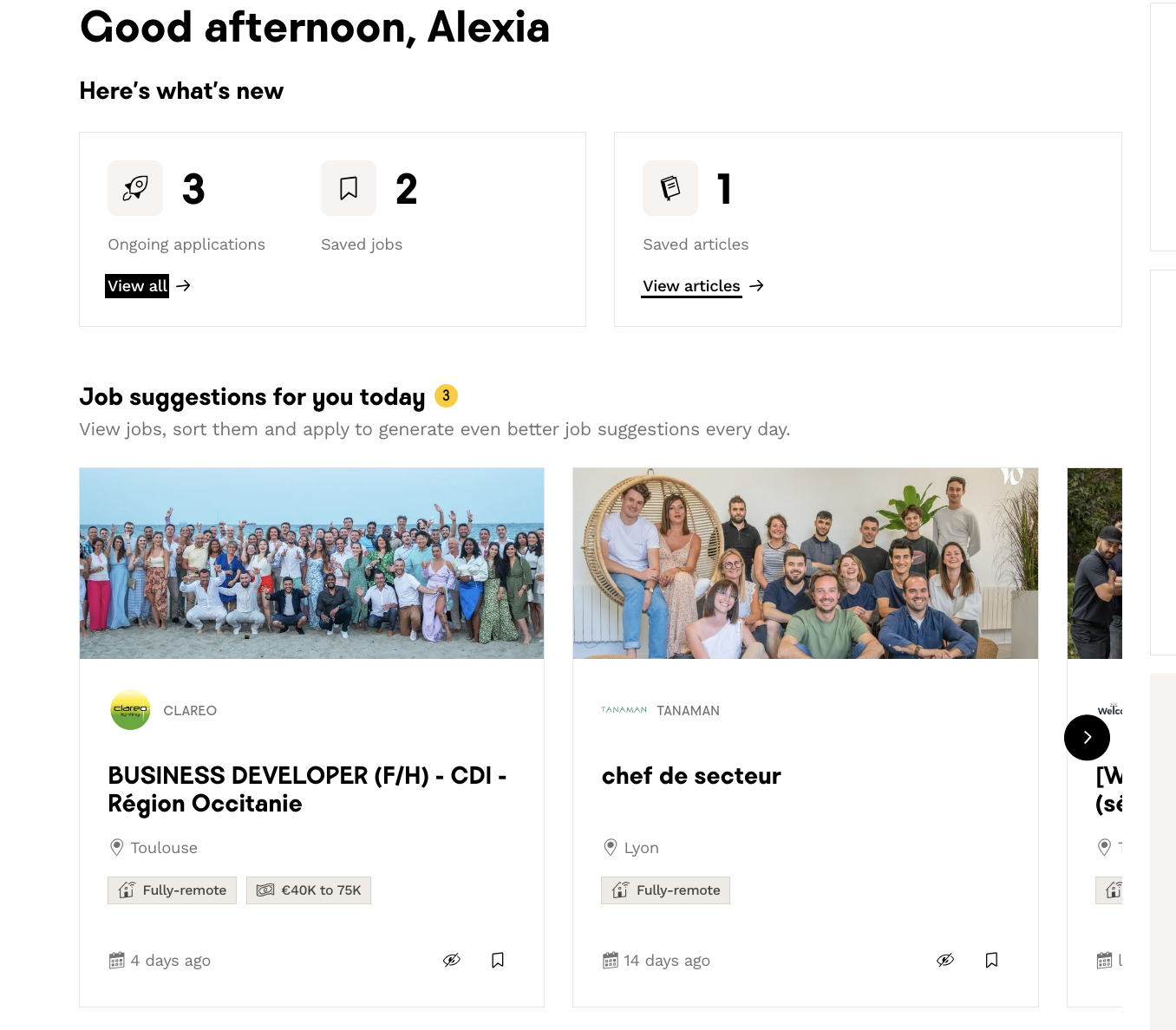Open the Tanaman team photo

[x=805, y=563]
